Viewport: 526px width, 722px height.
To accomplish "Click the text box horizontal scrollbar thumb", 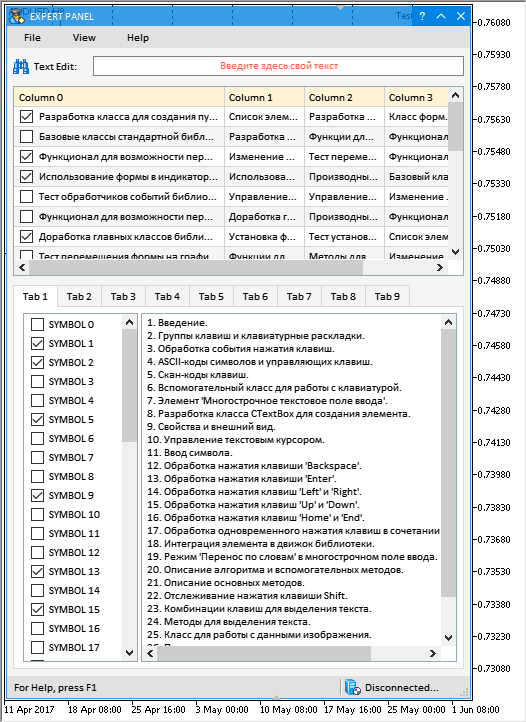I will point(264,653).
